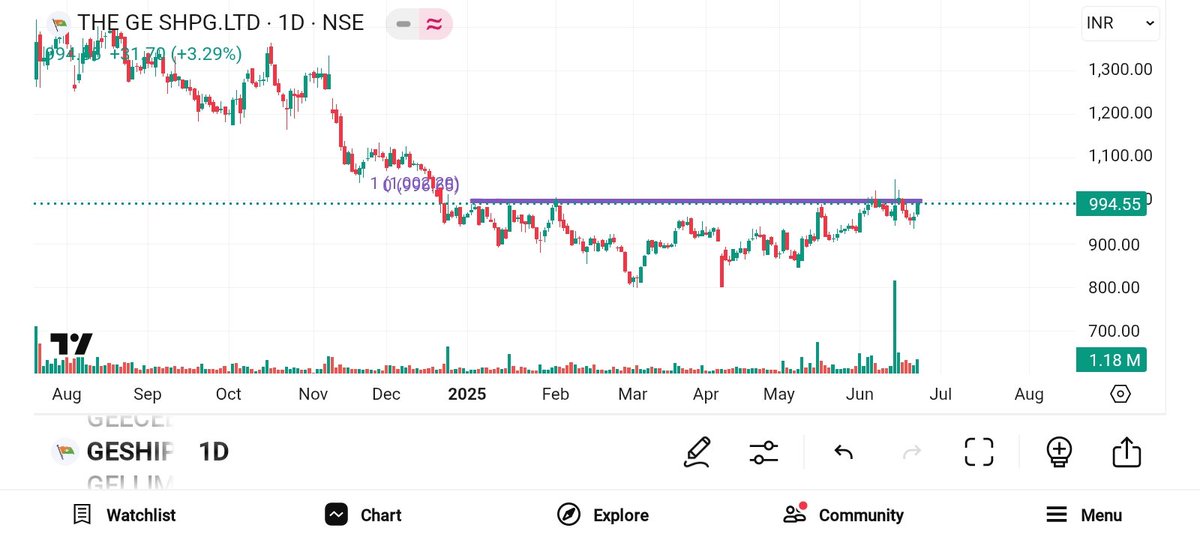Click the 1,200.00 price axis label
Screen dimensions: 1200x540
(x=1120, y=112)
